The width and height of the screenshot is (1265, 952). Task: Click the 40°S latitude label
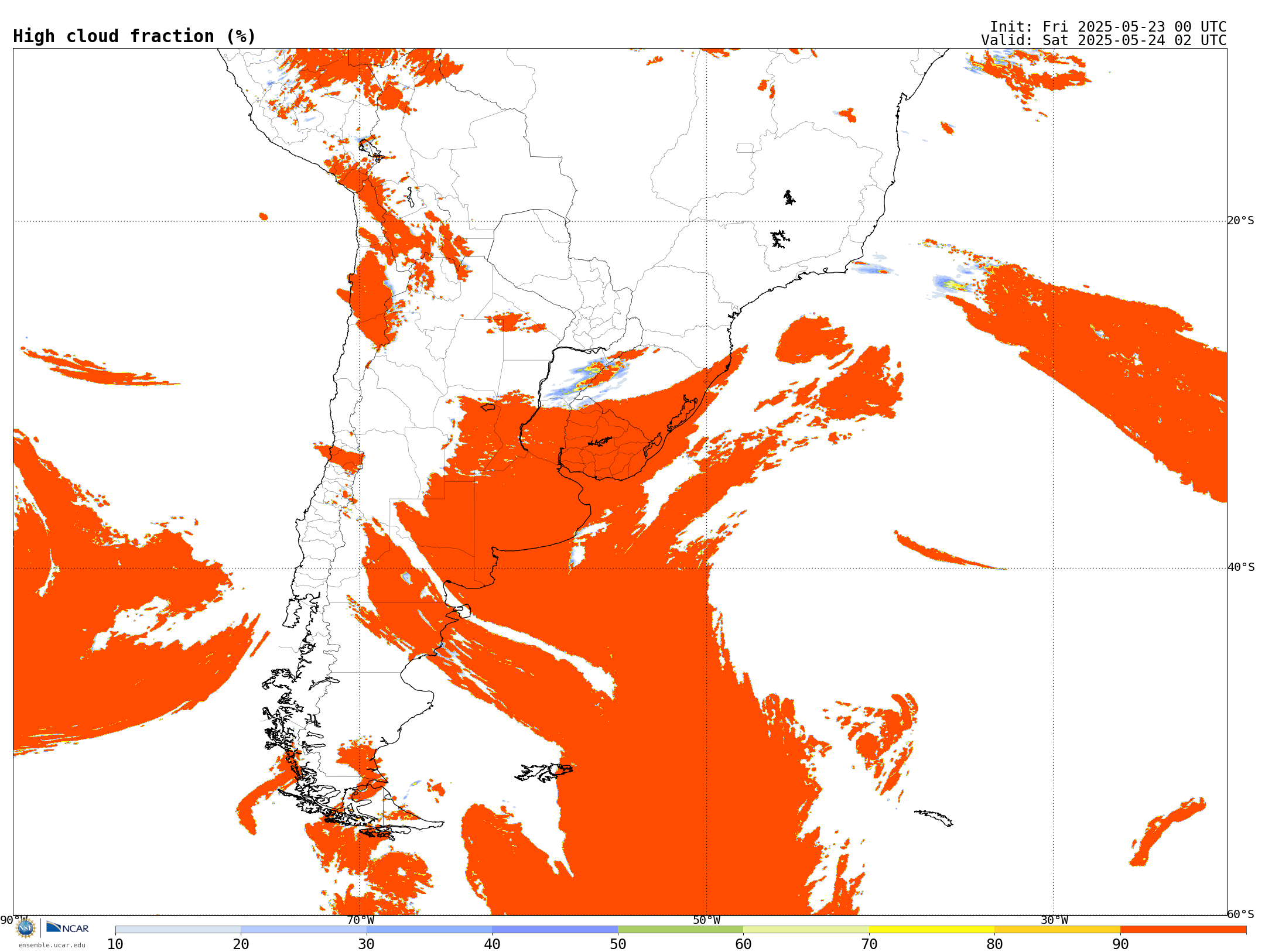coord(1241,567)
